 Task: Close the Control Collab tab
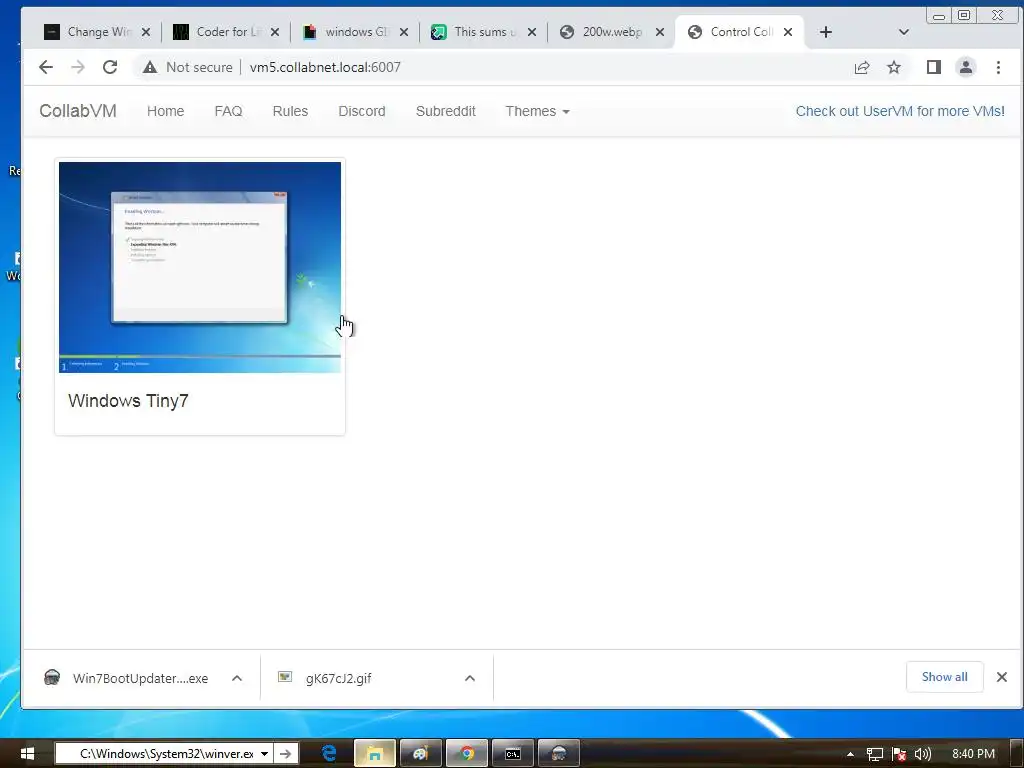pos(788,32)
